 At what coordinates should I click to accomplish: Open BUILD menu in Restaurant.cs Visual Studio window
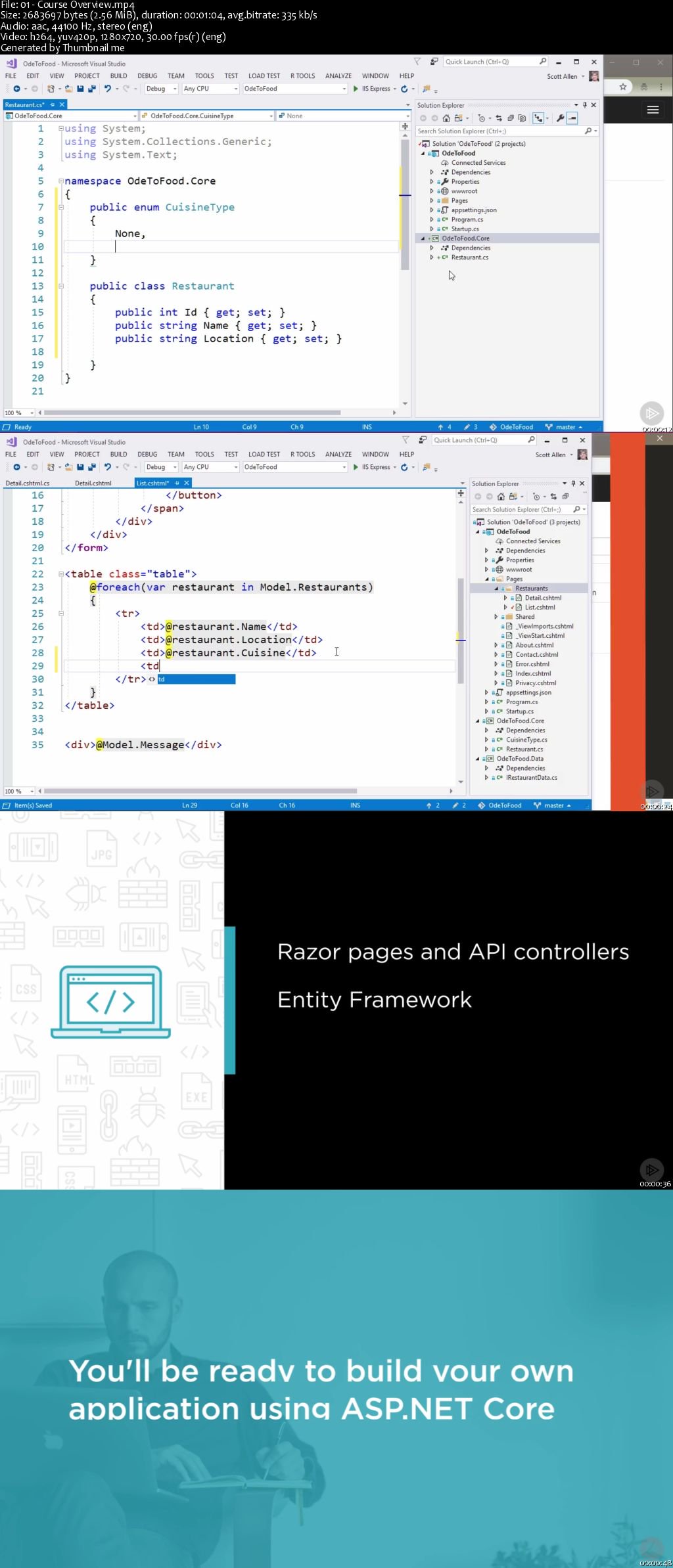pyautogui.click(x=118, y=76)
